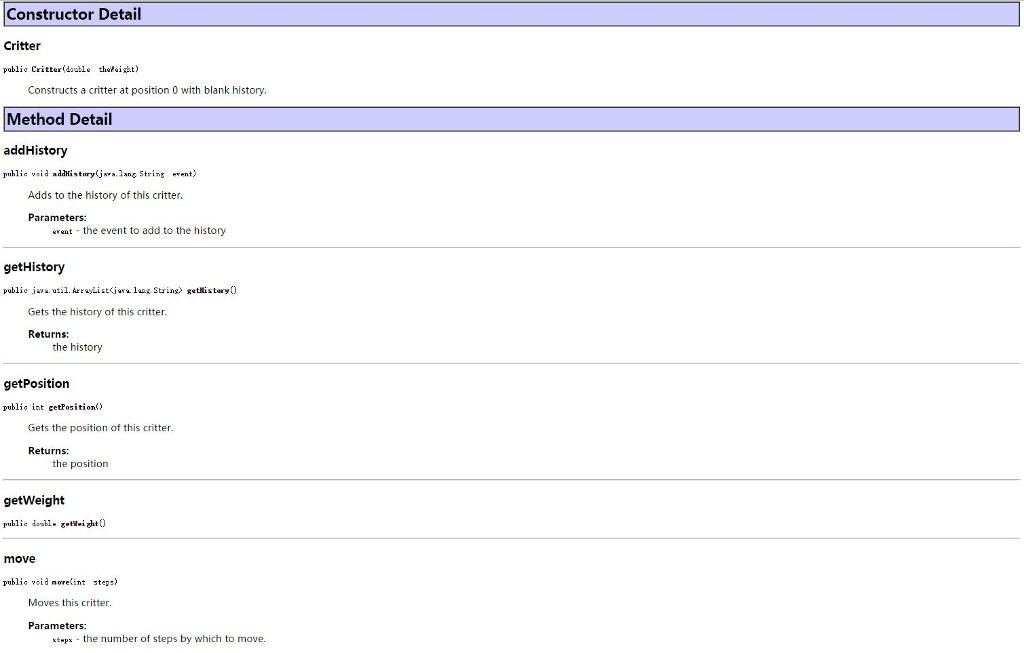Click the getWeight method heading

pos(34,500)
